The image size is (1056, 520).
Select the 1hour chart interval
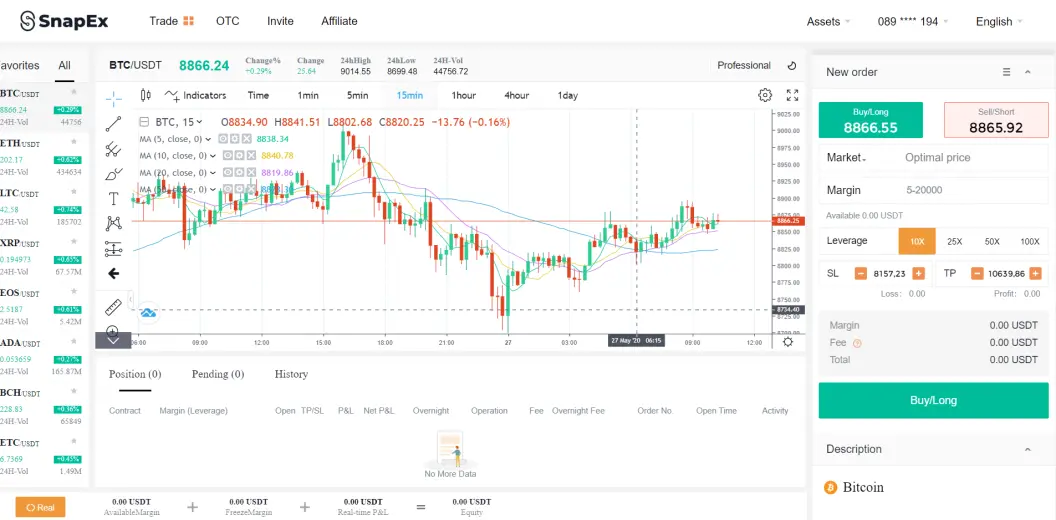tap(463, 96)
